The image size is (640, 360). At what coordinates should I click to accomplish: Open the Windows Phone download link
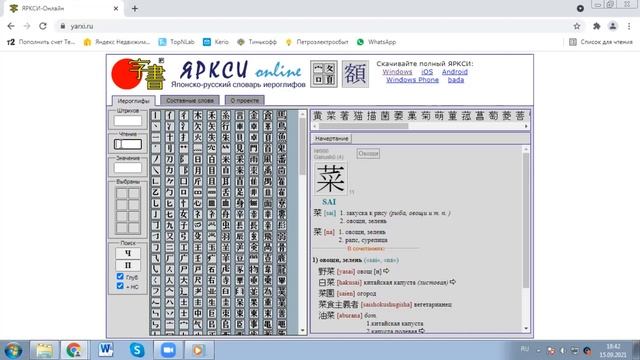(412, 80)
